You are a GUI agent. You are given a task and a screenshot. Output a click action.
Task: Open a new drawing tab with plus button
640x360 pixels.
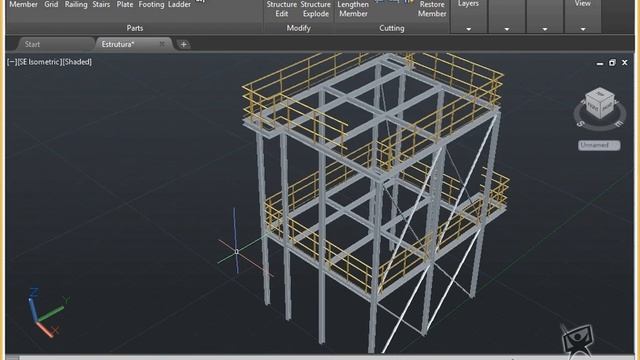point(184,44)
